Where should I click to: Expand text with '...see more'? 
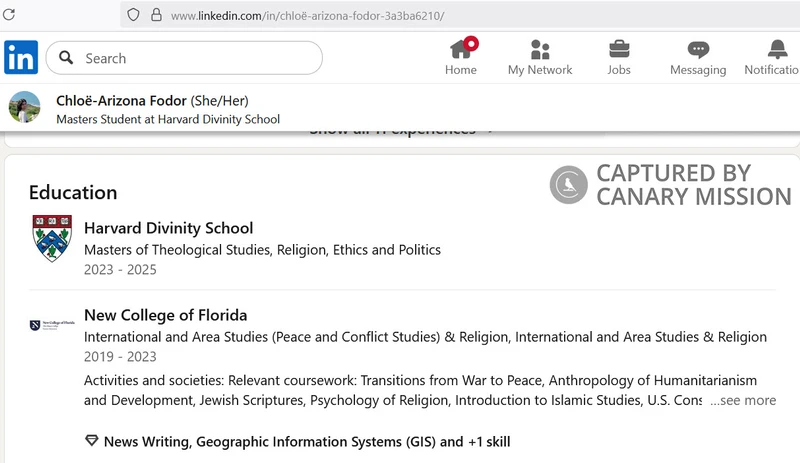[743, 400]
